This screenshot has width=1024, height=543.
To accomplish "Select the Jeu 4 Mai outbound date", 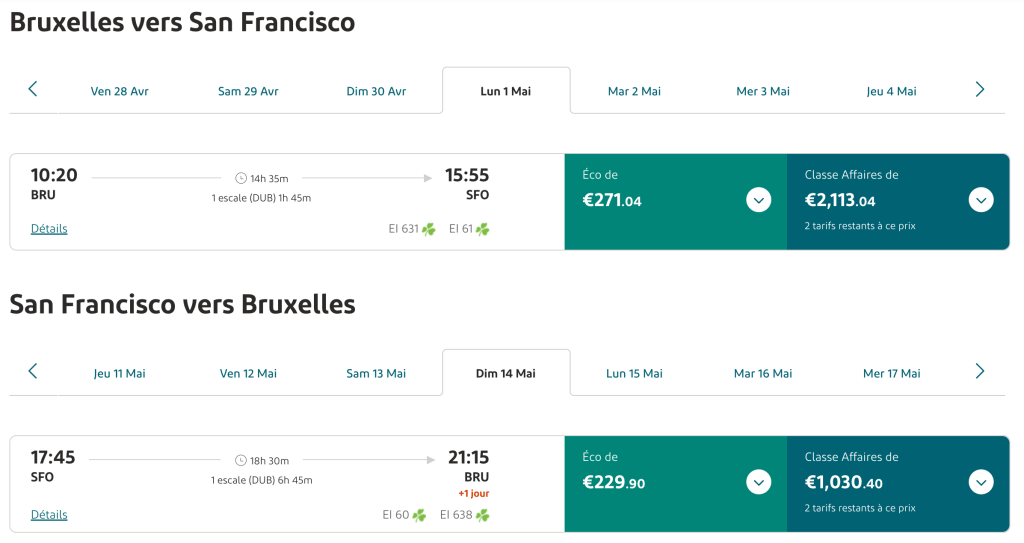I will click(891, 91).
